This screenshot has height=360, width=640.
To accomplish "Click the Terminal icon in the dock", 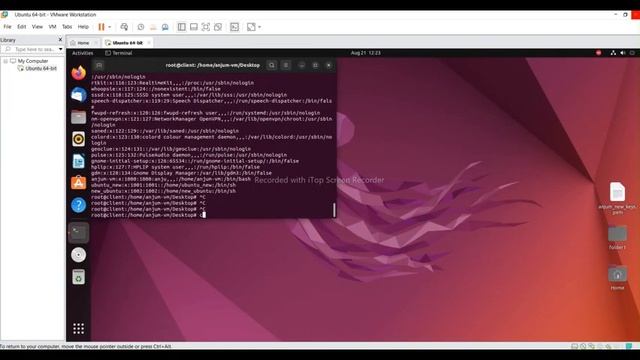I will pyautogui.click(x=78, y=233).
